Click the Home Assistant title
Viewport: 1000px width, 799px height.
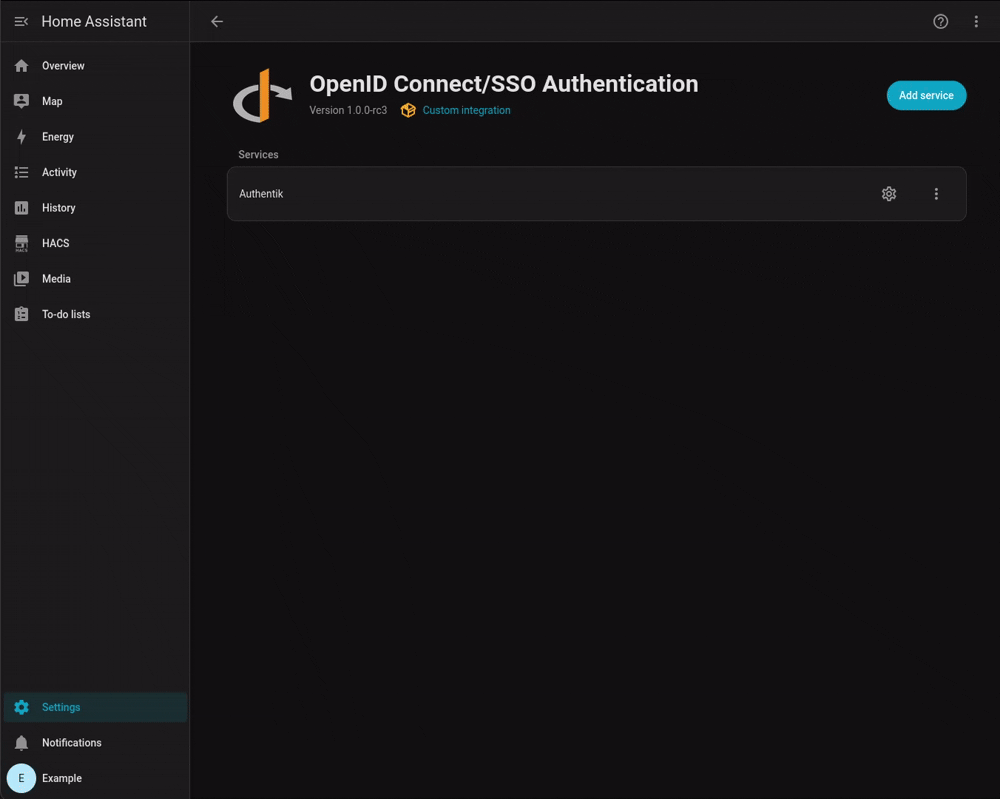coord(94,22)
